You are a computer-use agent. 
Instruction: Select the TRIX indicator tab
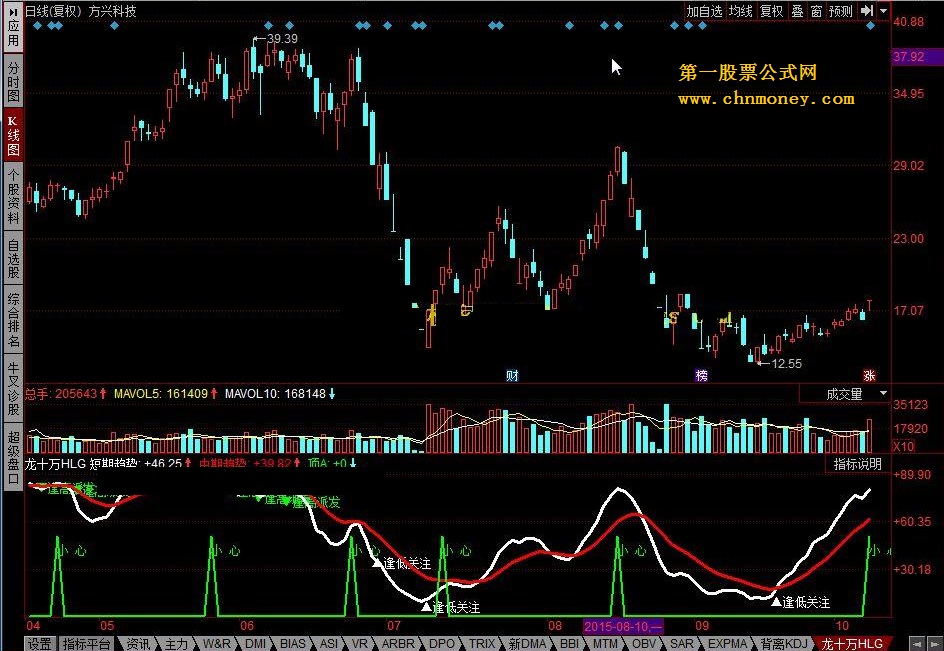482,644
